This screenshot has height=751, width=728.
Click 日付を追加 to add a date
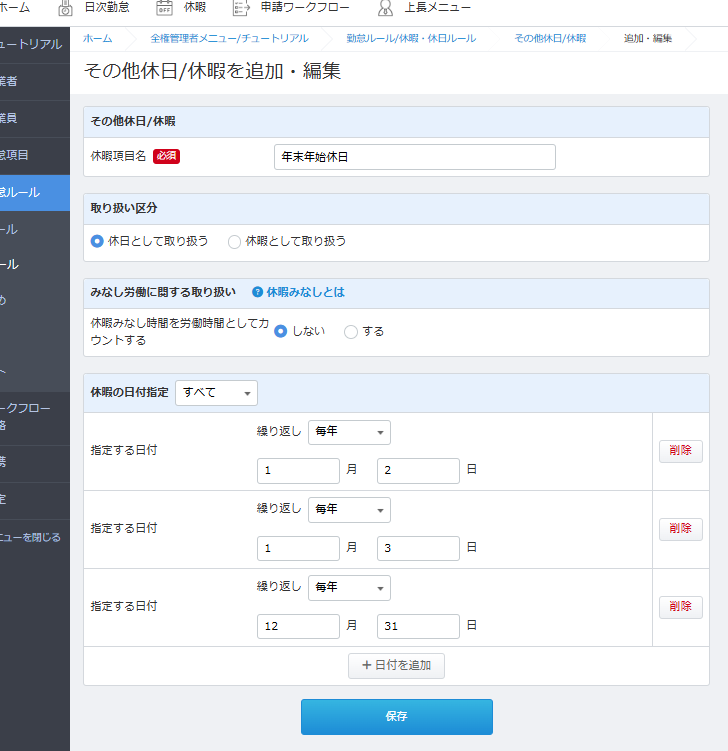(396, 666)
